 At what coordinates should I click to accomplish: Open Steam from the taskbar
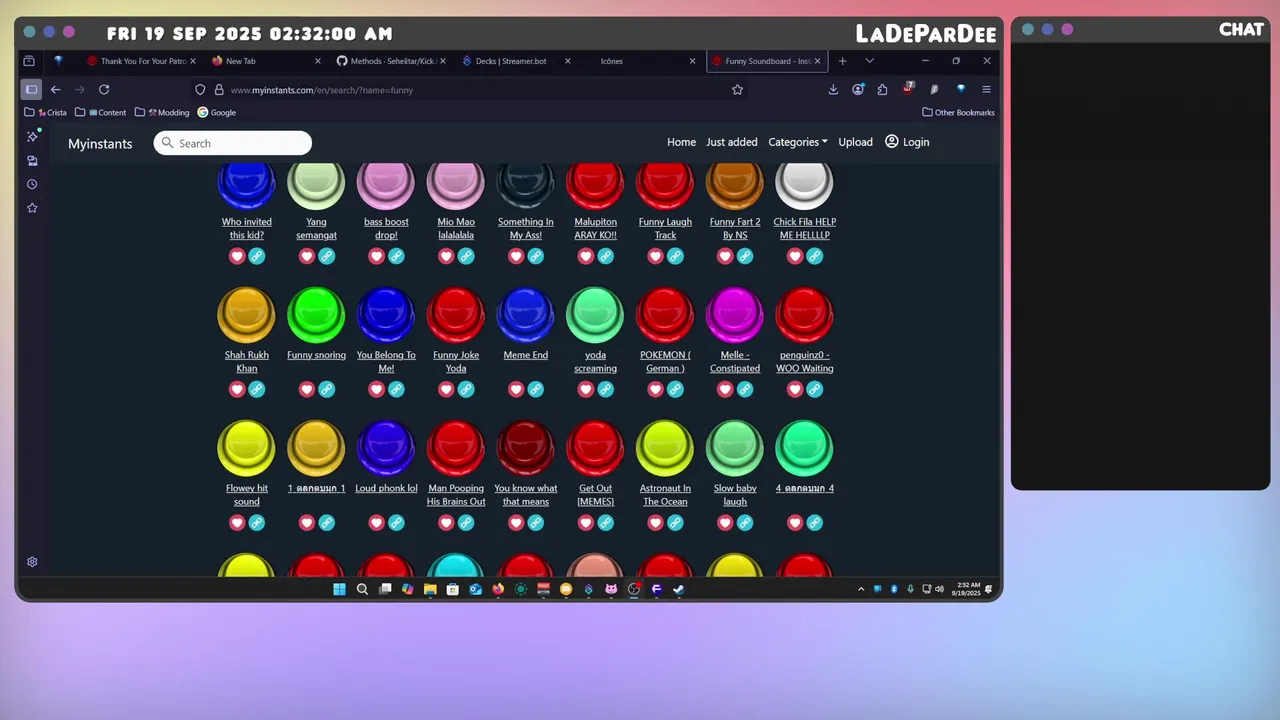(678, 589)
